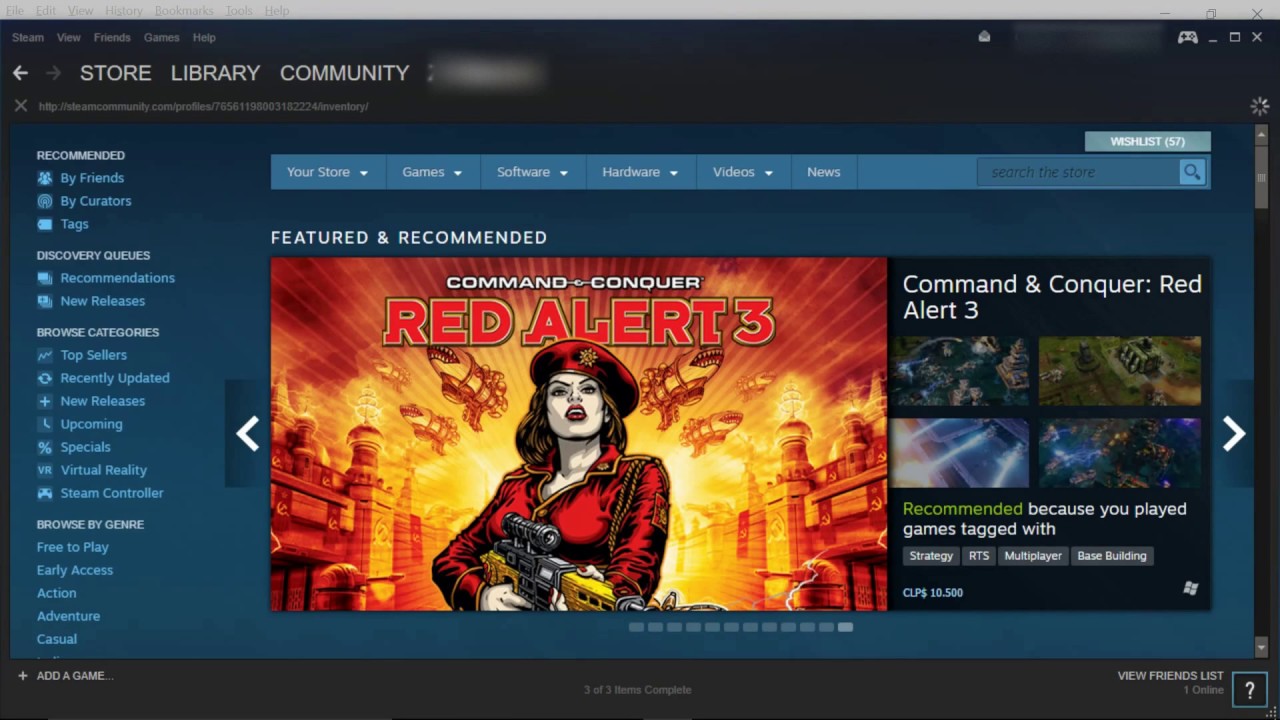This screenshot has height=720, width=1280.
Task: Open View Friends List
Action: click(x=1170, y=676)
